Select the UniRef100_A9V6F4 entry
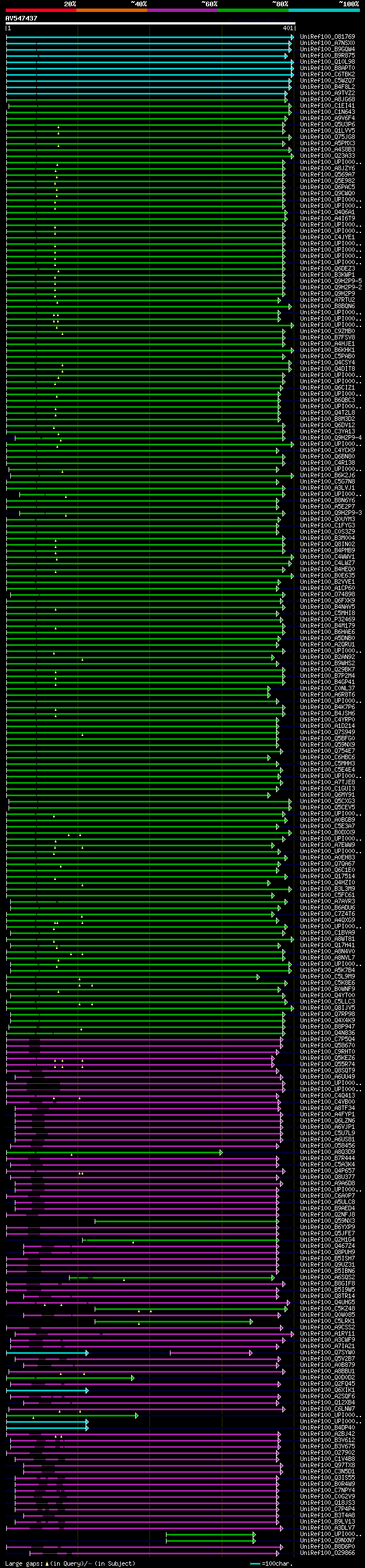Viewport: 365px width, 1568px height. click(327, 118)
